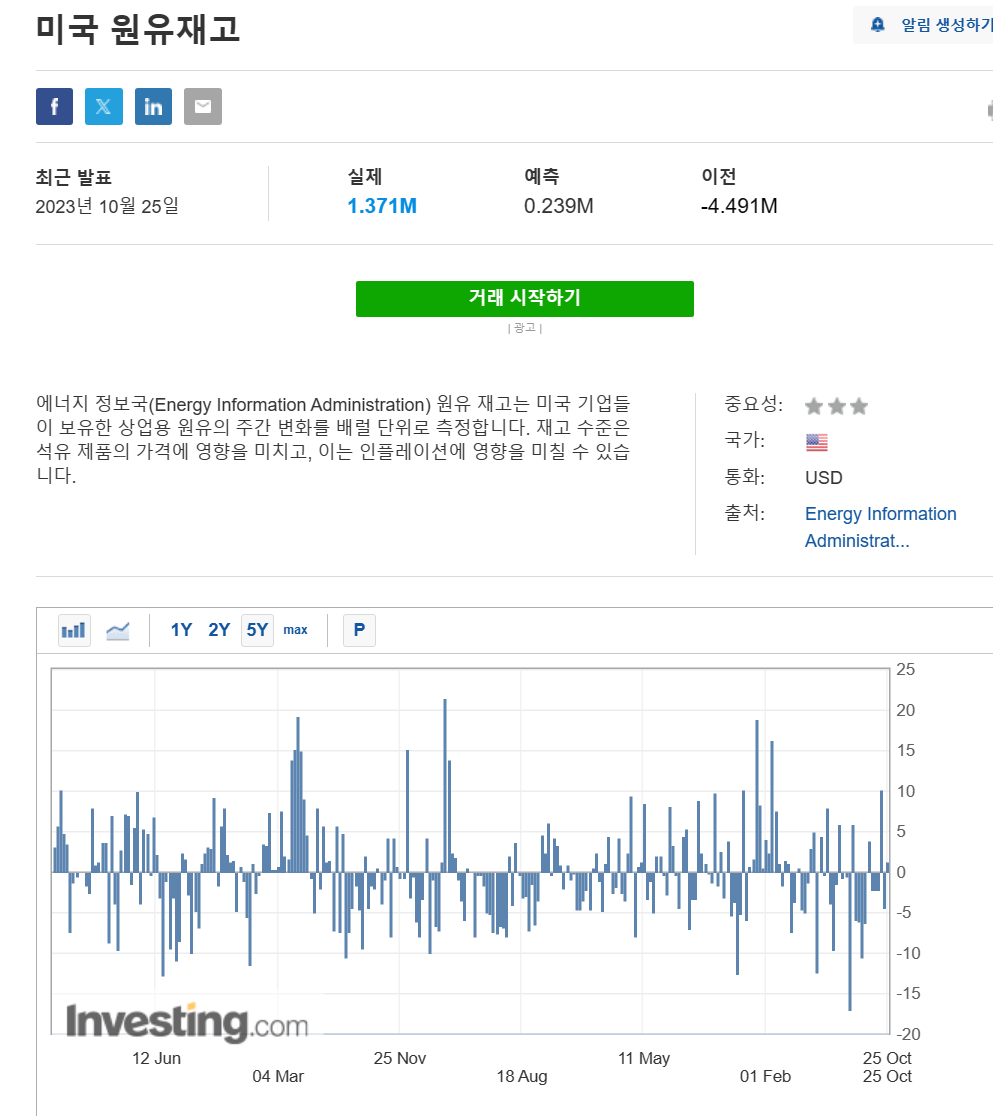Toggle the P chart option
This screenshot has height=1116, width=993.
tap(359, 630)
